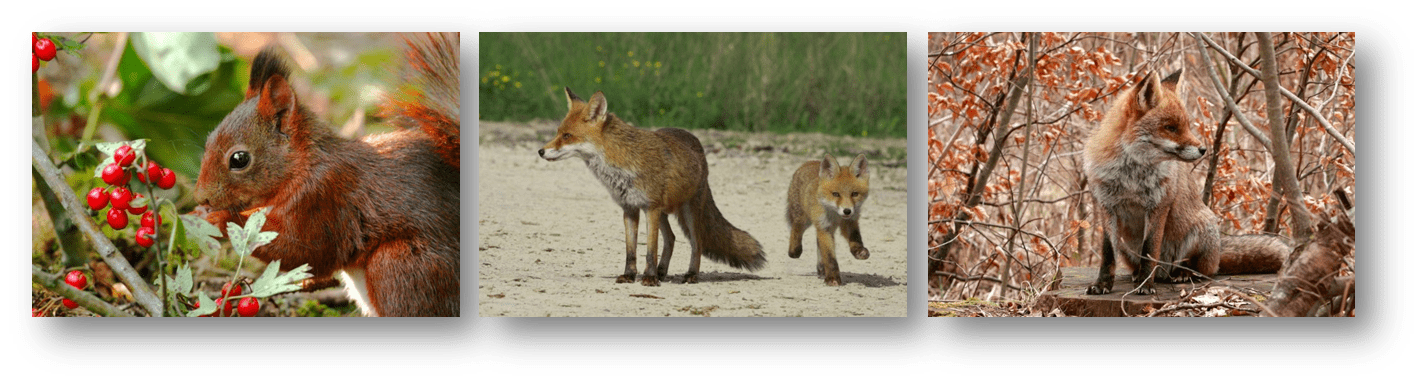Select the sitting fox in forest photo
The height and width of the screenshot is (382, 1420).
1141,174
